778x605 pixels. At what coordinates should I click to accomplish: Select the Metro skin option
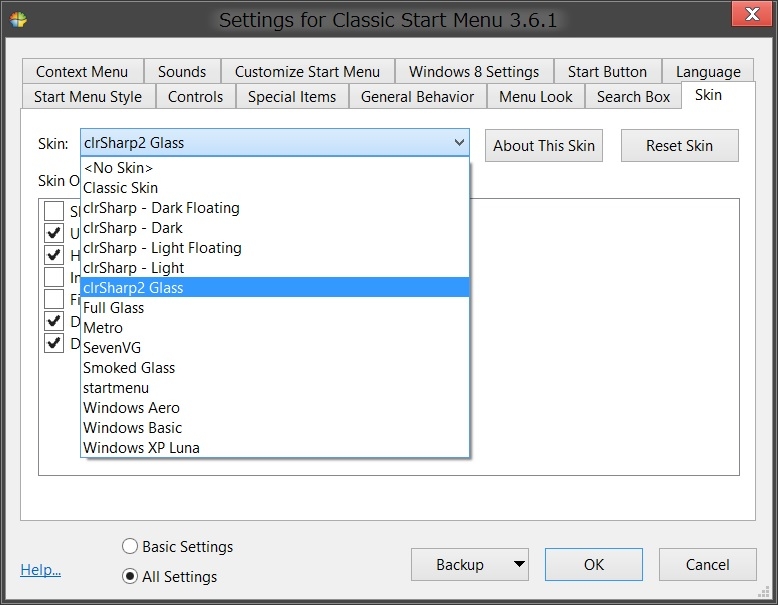(275, 328)
